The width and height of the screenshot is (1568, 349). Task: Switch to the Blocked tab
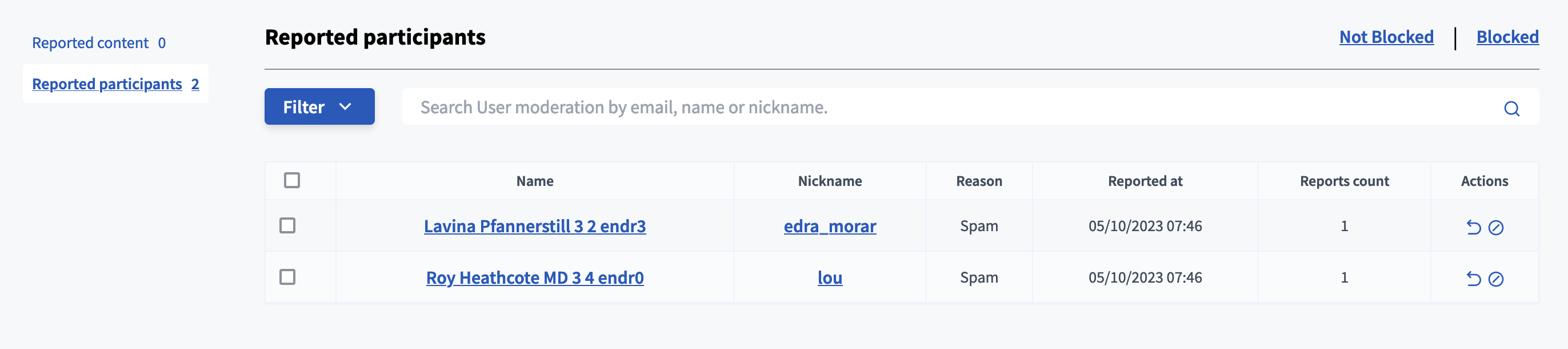point(1507,37)
